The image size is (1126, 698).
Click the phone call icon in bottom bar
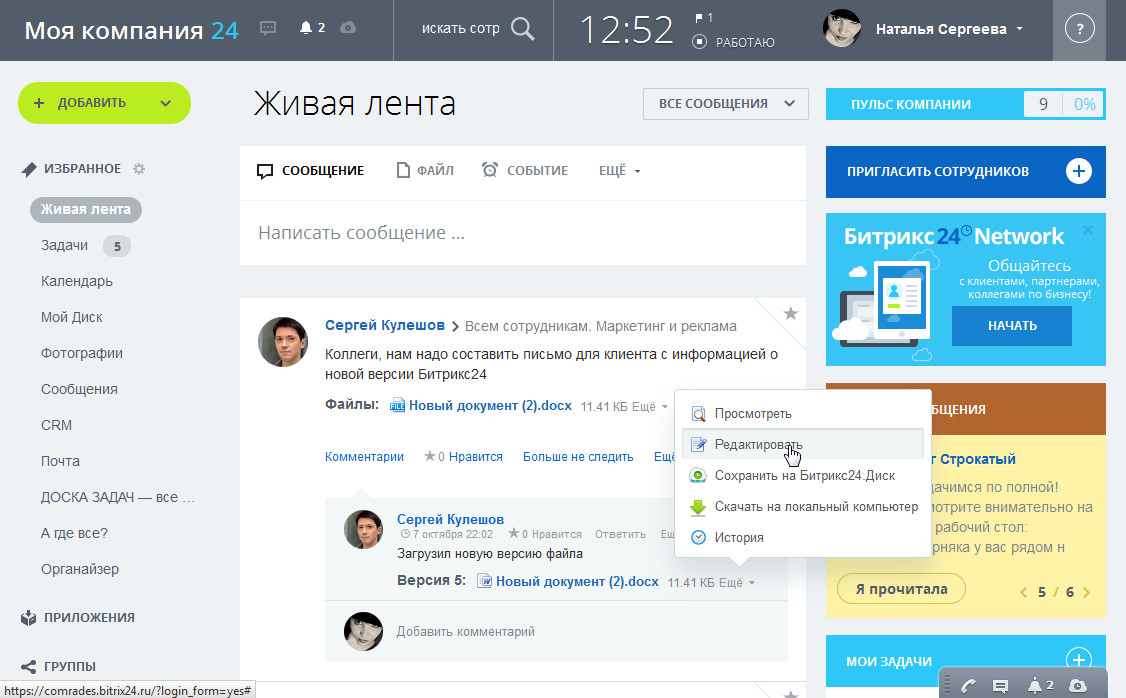pyautogui.click(x=967, y=686)
